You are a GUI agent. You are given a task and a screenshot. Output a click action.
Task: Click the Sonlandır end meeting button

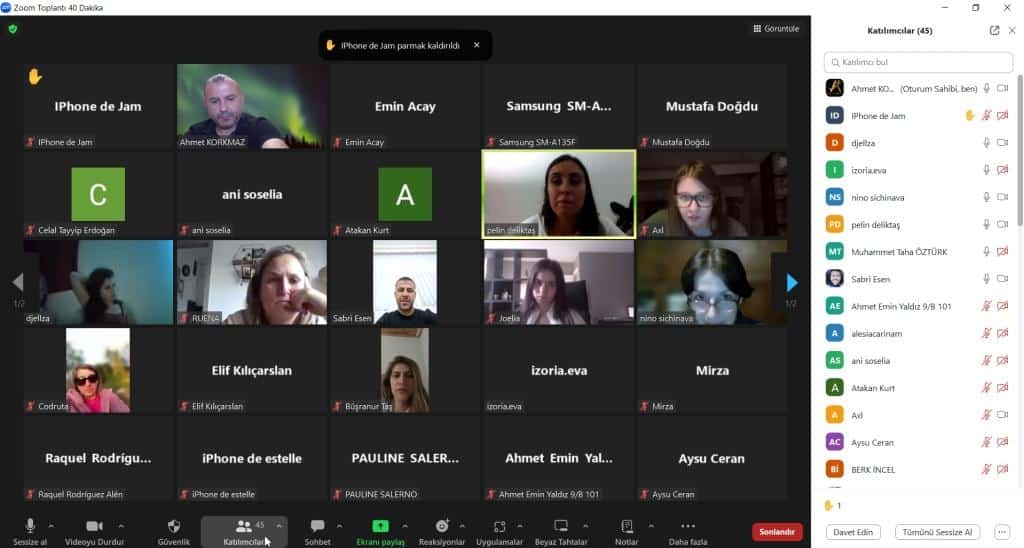[x=777, y=532]
